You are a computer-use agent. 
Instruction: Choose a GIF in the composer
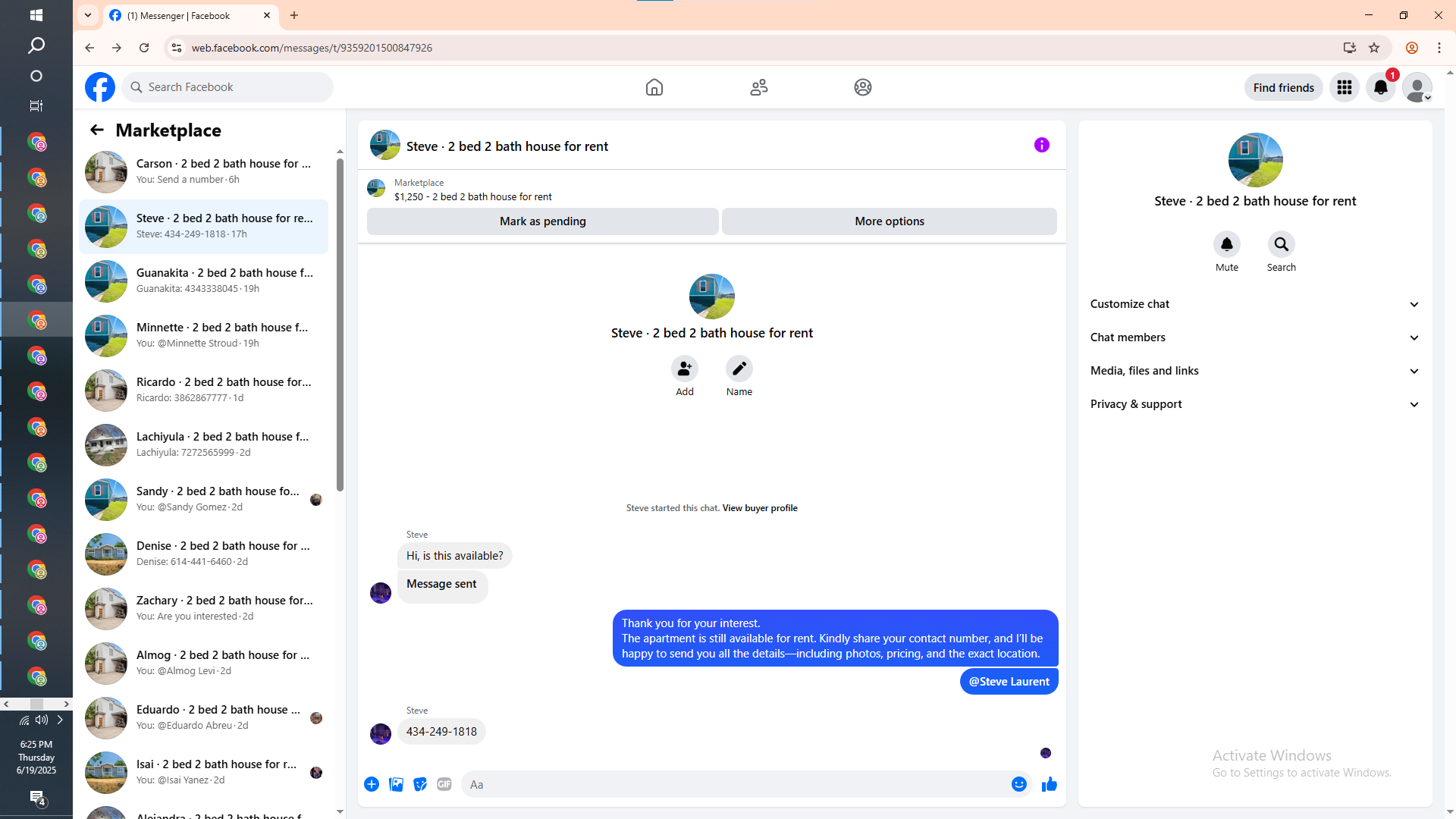coord(444,784)
